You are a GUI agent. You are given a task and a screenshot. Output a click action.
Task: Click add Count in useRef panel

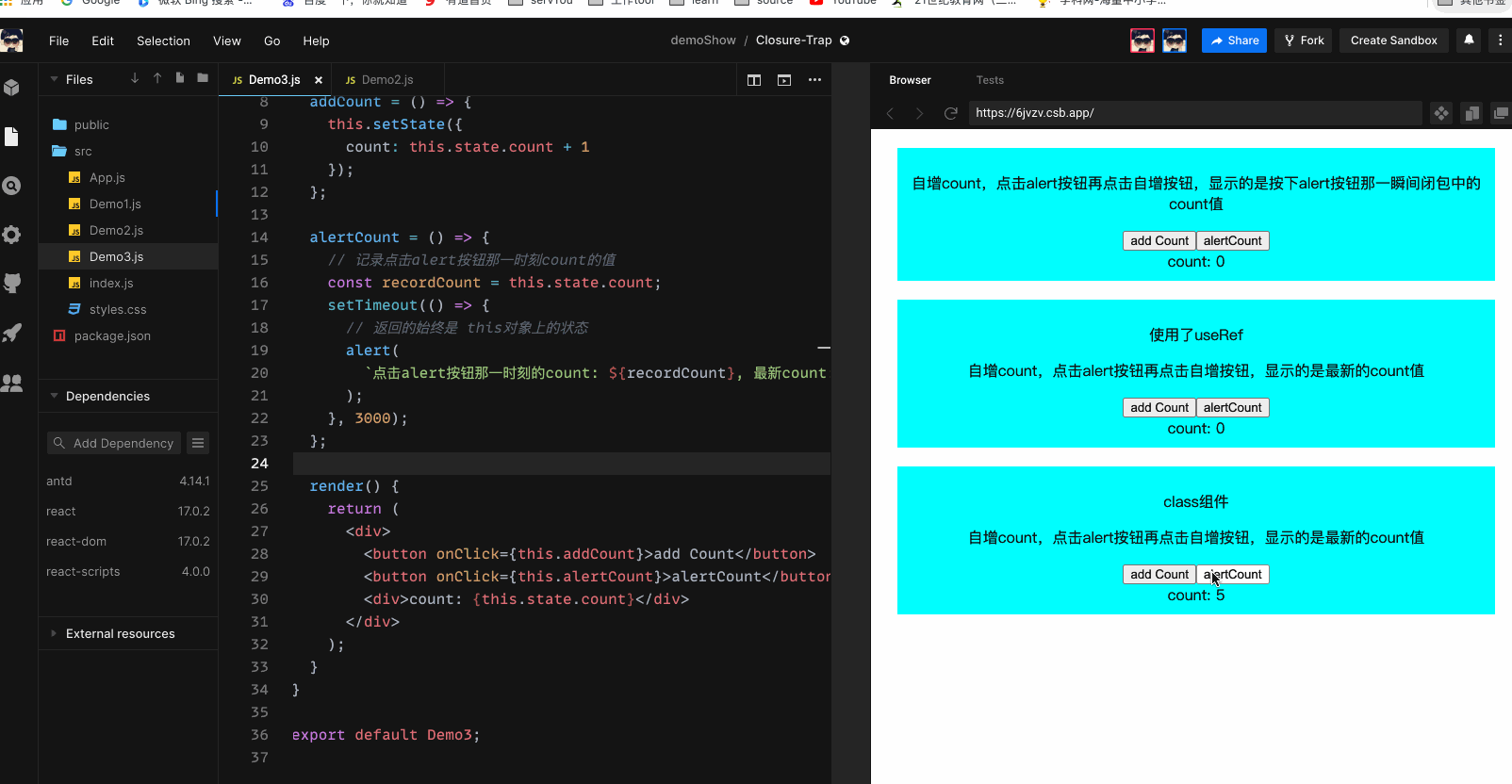(1159, 408)
